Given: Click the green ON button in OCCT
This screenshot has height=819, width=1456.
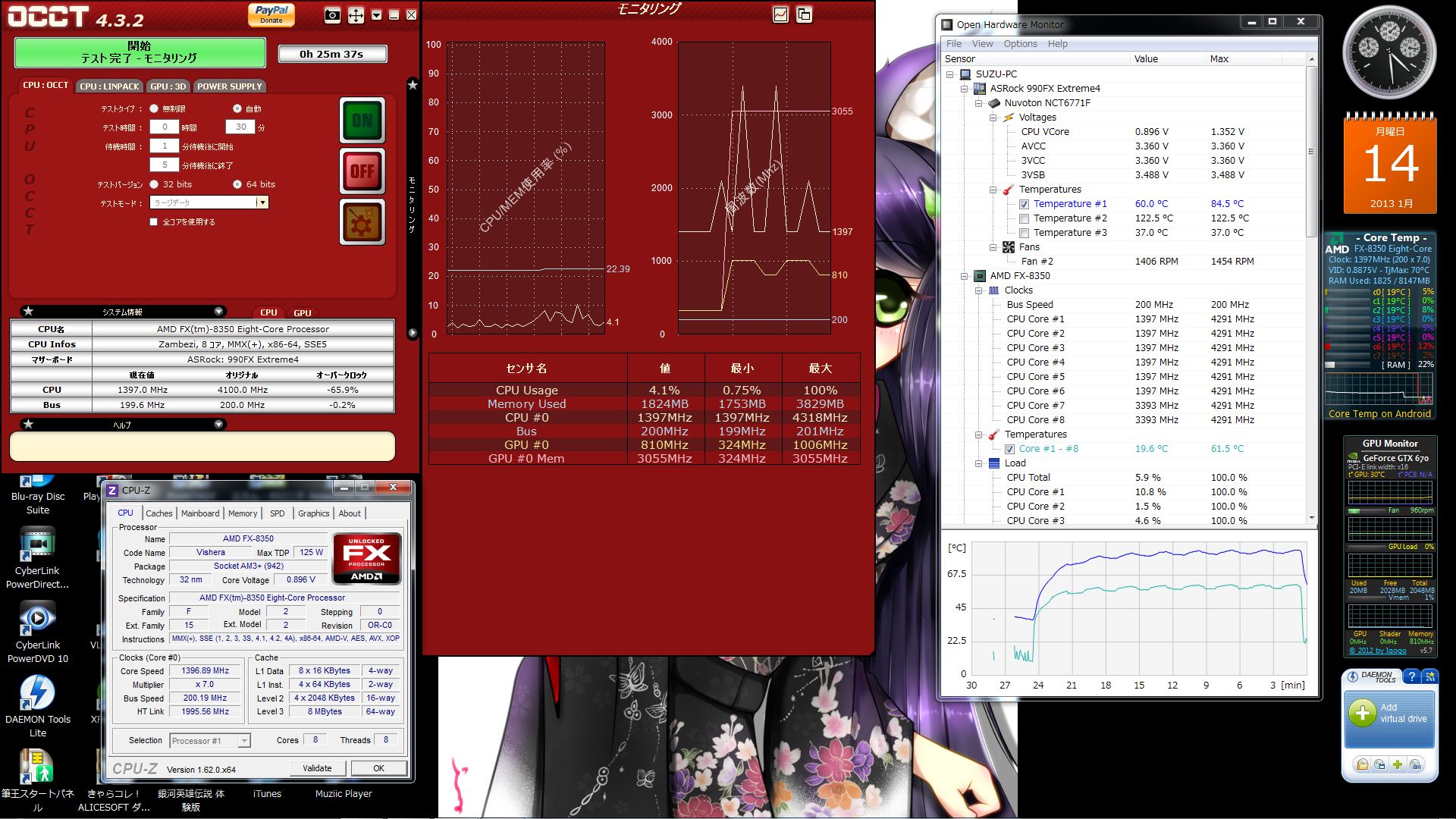Looking at the screenshot, I should point(362,121).
